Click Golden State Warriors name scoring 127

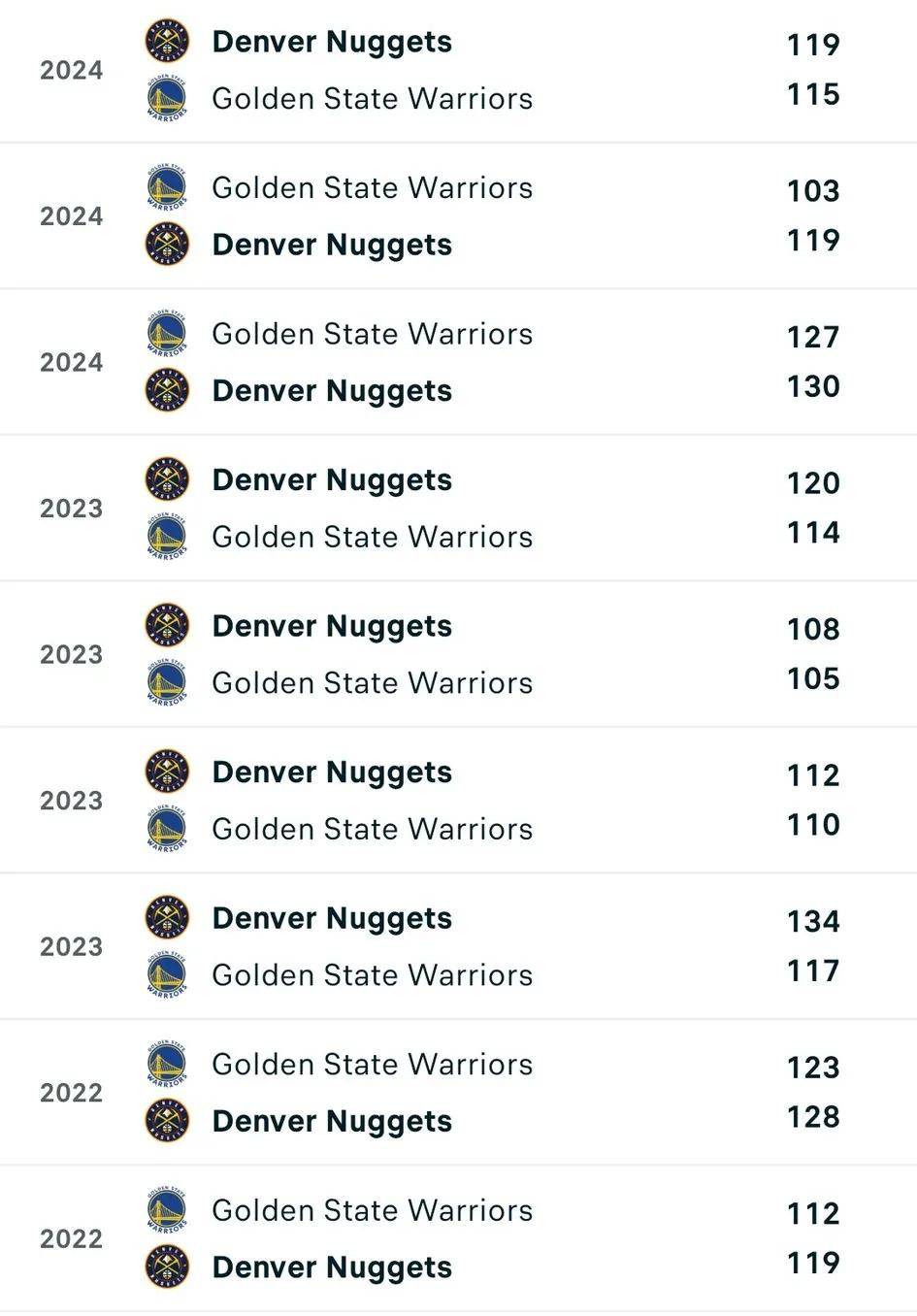tap(372, 334)
